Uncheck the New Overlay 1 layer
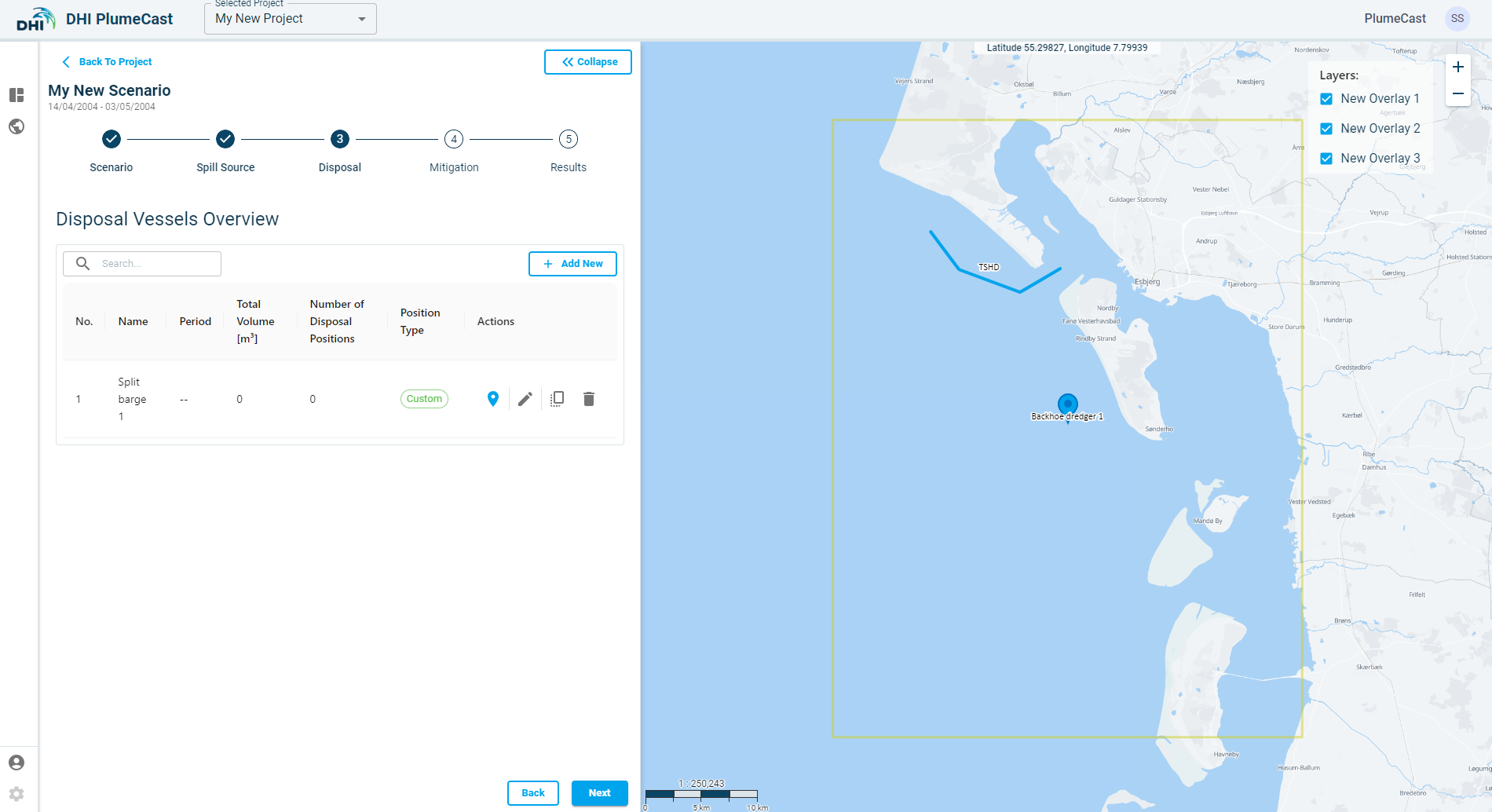 click(1326, 99)
